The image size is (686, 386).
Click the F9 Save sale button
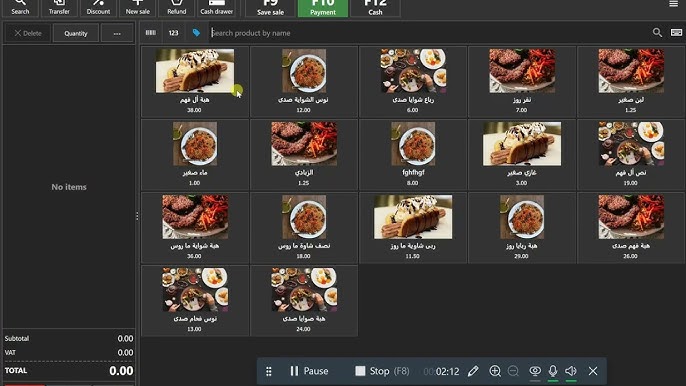(x=270, y=8)
